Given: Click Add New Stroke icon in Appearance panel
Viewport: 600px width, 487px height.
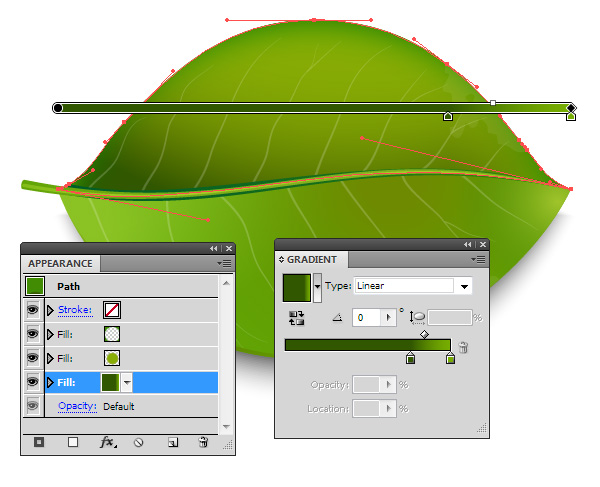Looking at the screenshot, I should [39, 442].
